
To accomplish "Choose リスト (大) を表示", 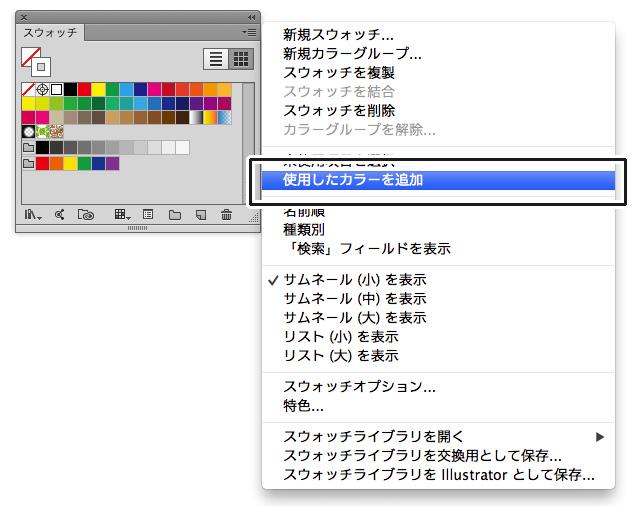I will click(341, 355).
